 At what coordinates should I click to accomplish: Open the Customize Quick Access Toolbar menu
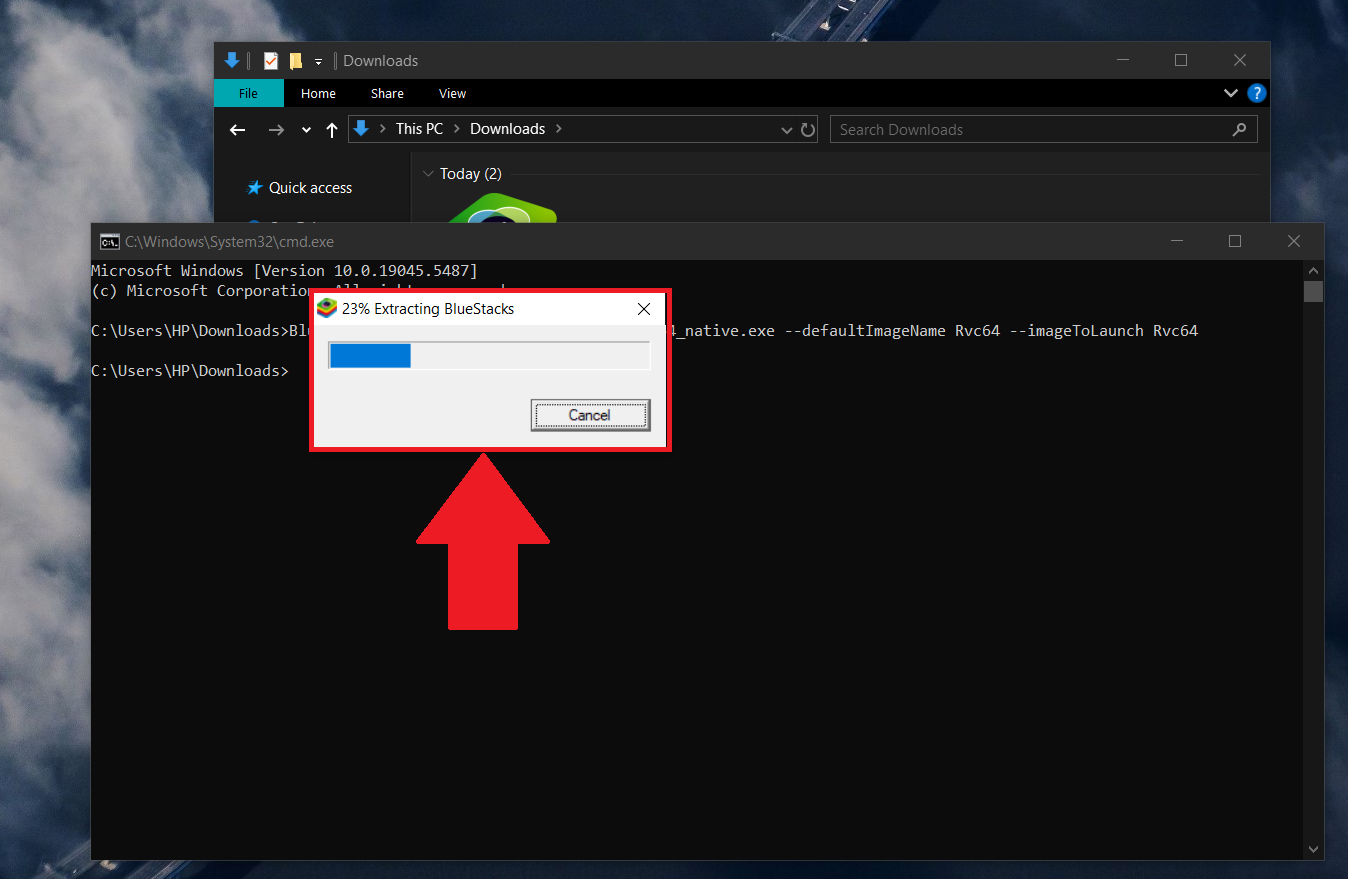pyautogui.click(x=318, y=60)
